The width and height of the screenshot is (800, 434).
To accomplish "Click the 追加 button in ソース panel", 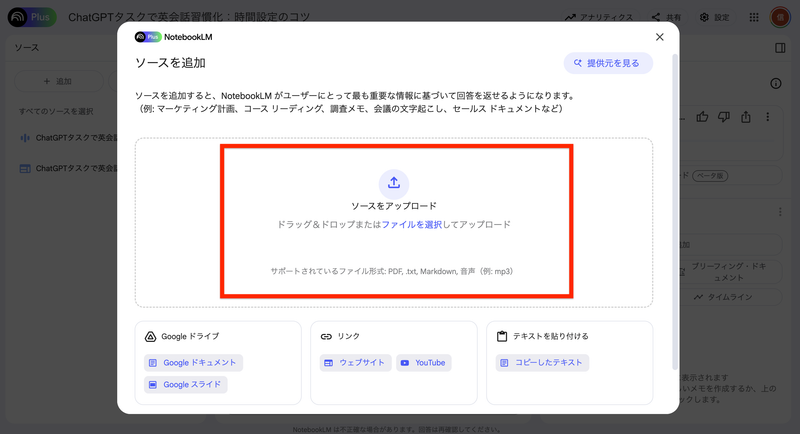I will [x=59, y=82].
